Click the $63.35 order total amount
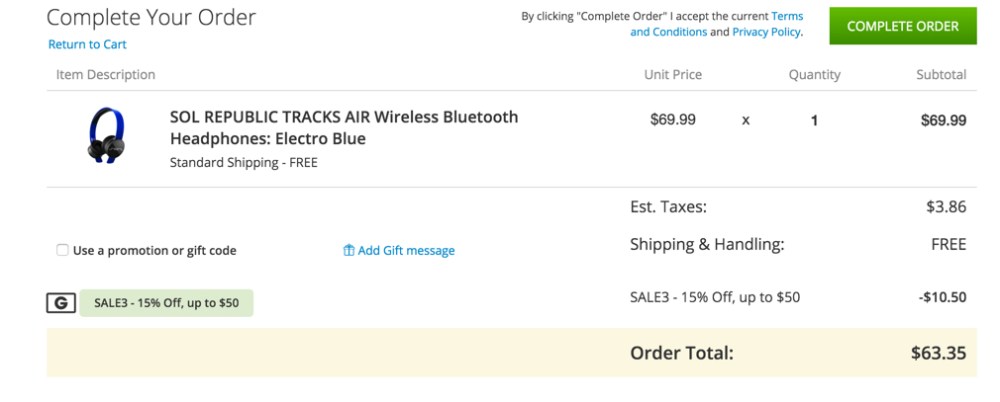This screenshot has height=402, width=1000. (938, 353)
